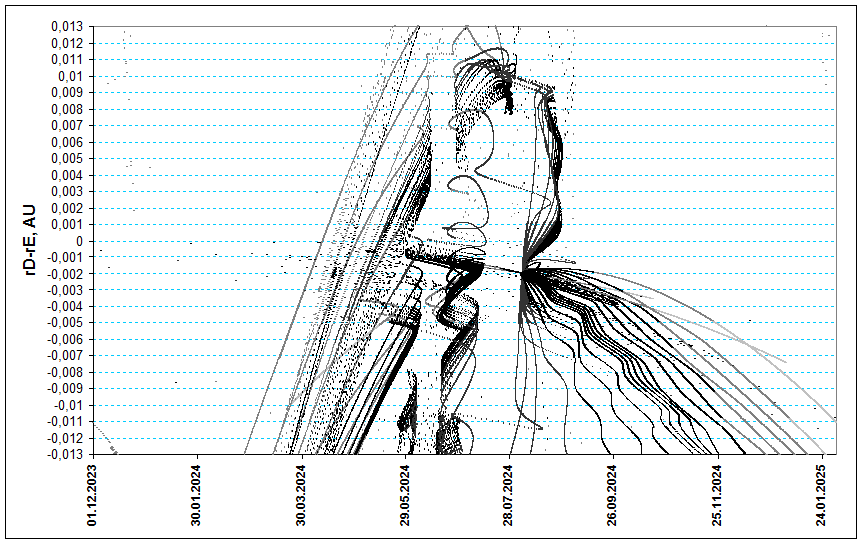Screen dimensions: 863x544
Task: Select the y-axis label 0,013
Action: (x=67, y=26)
